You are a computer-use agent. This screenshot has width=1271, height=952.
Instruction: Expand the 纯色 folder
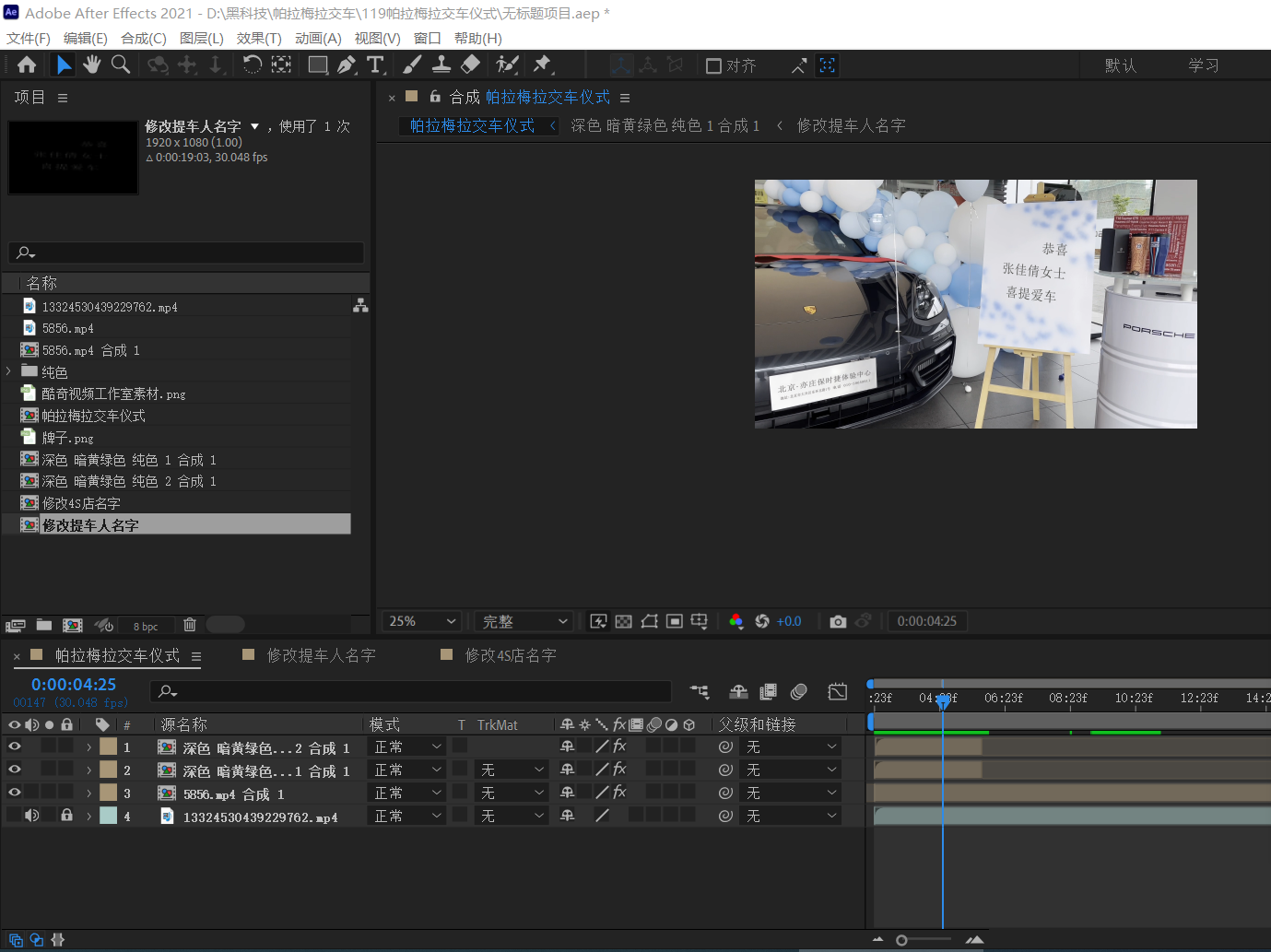[x=9, y=371]
